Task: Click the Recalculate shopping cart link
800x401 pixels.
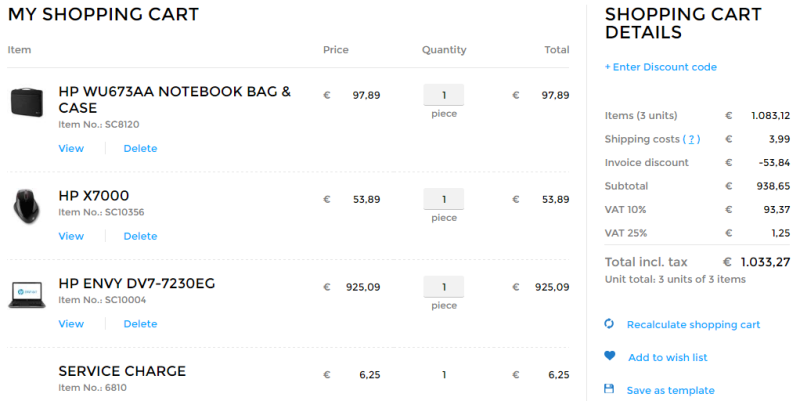Action: pyautogui.click(x=693, y=325)
